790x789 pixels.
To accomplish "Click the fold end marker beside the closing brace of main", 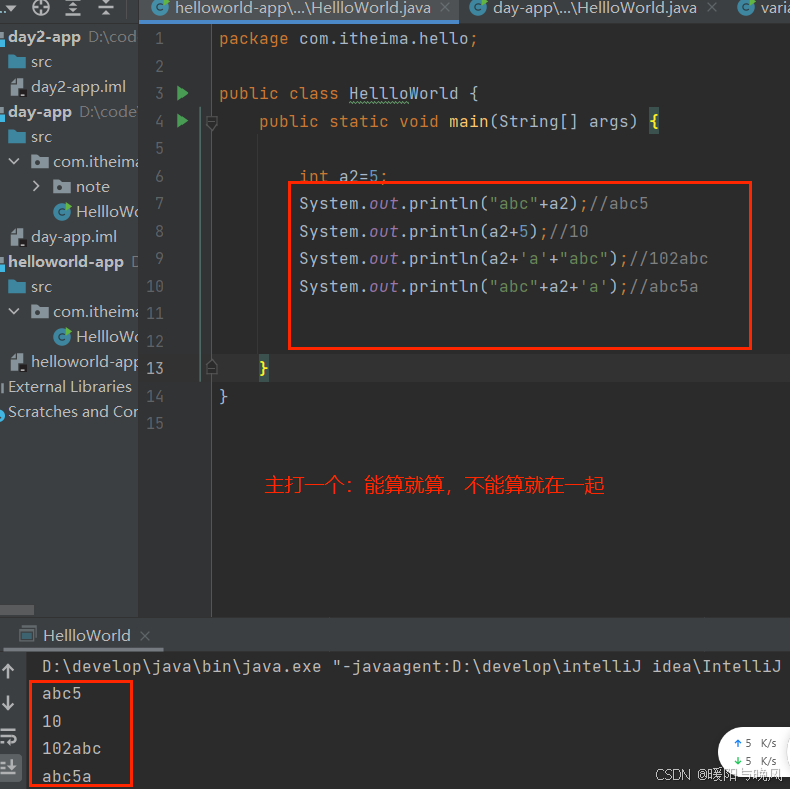I will click(212, 368).
